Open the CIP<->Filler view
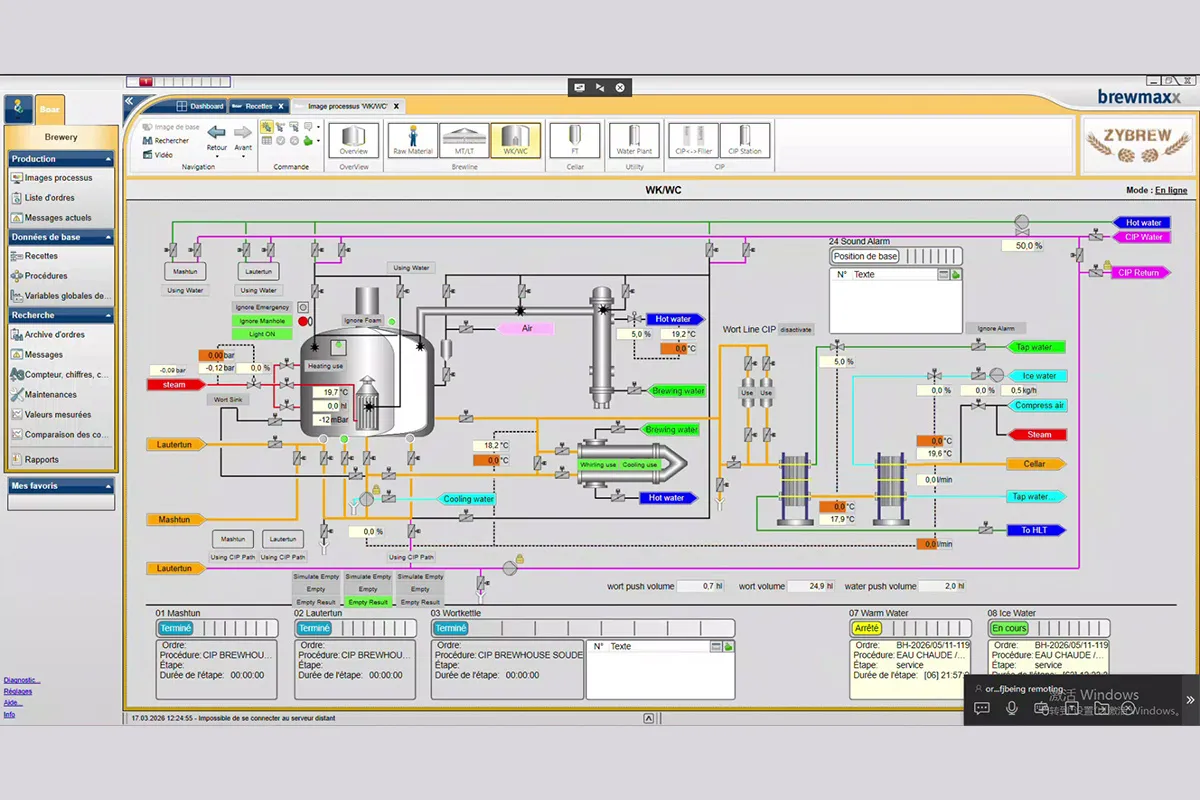This screenshot has width=1200, height=800. coord(692,140)
